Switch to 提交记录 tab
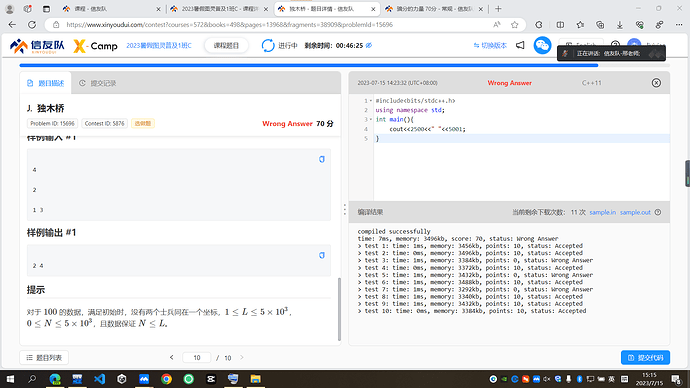Viewport: 690px width, 388px height. tap(98, 83)
